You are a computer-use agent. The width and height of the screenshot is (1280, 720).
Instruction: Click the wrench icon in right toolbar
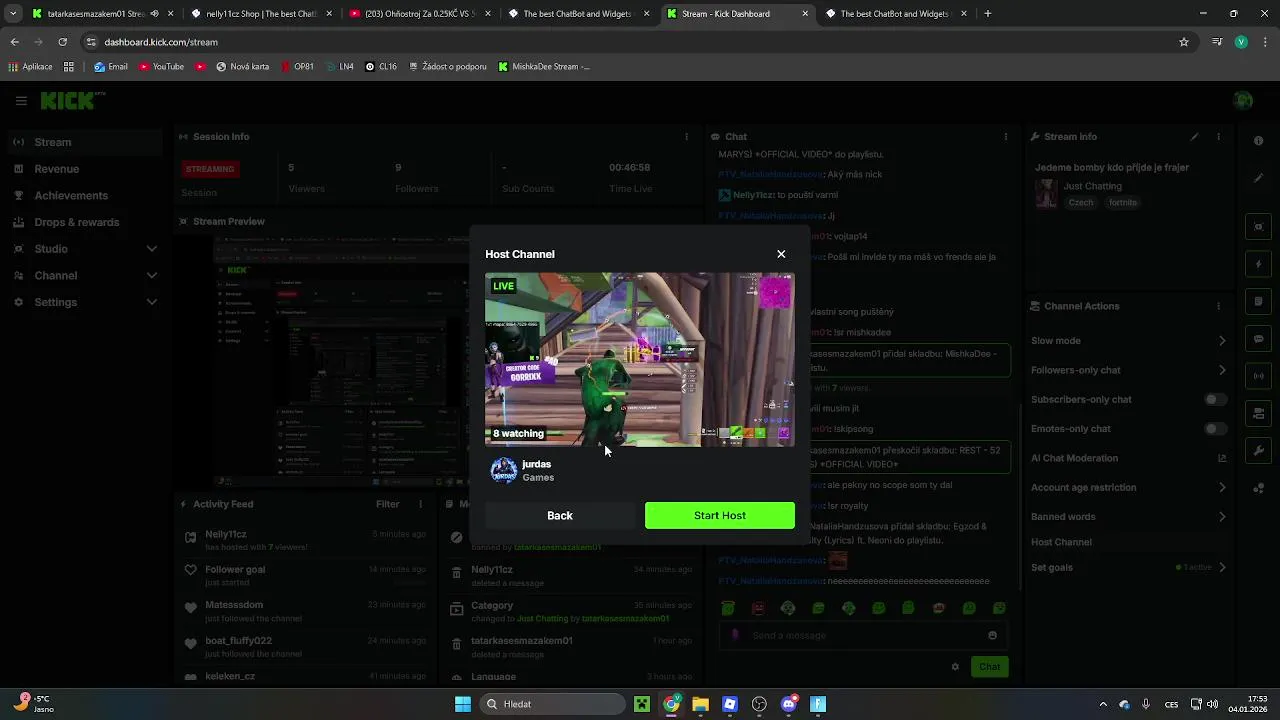click(1259, 451)
